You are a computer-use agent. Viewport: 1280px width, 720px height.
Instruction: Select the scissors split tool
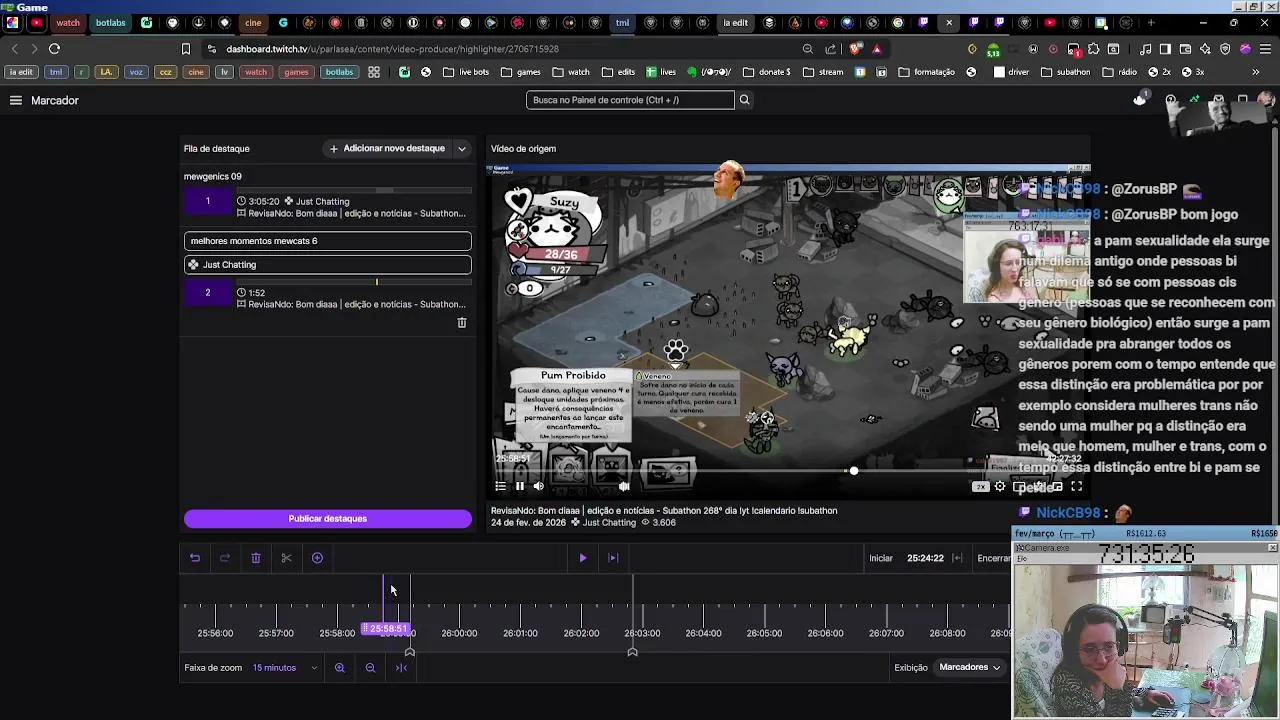[x=286, y=558]
